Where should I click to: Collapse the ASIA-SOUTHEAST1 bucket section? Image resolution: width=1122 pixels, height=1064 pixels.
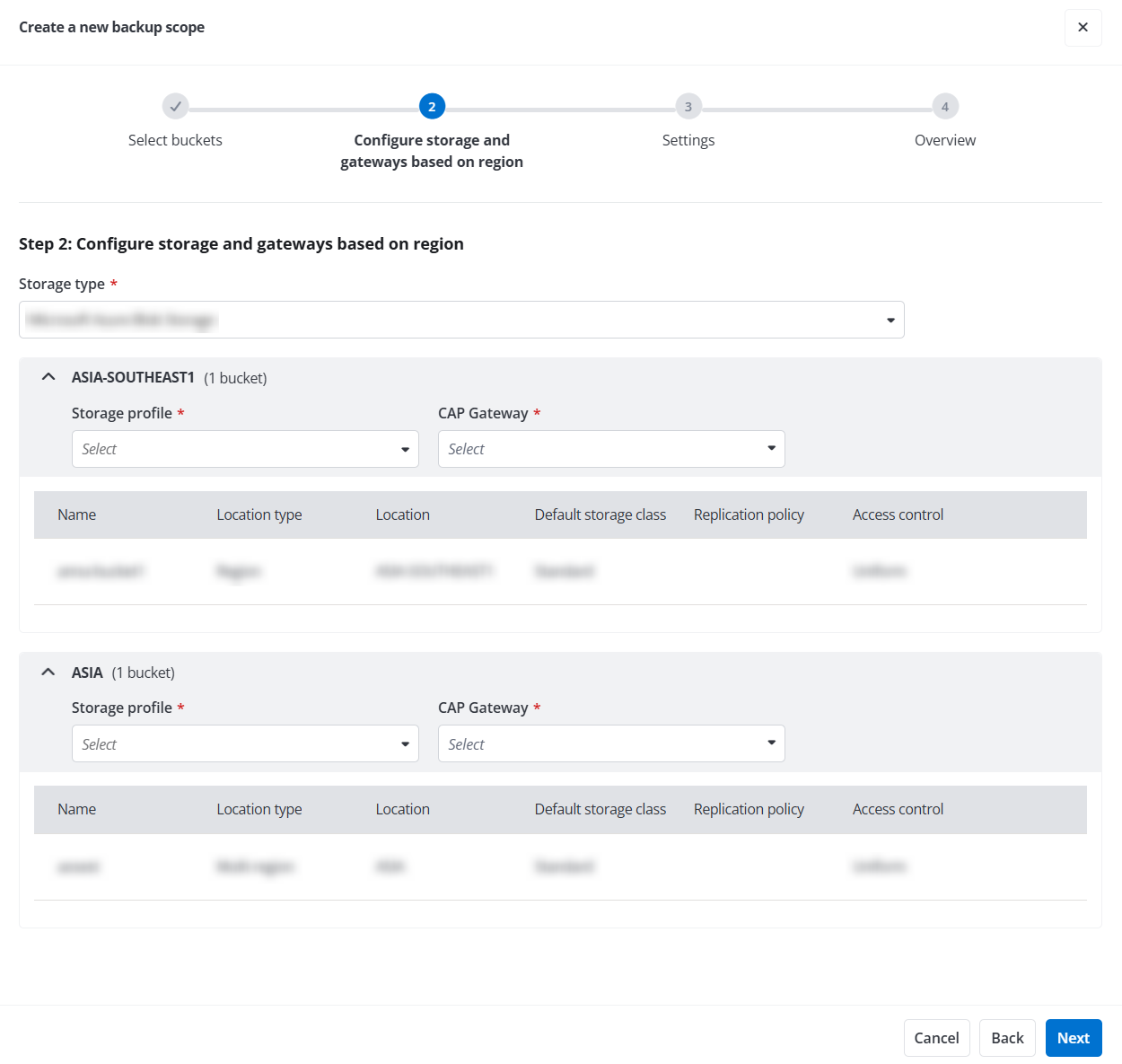(48, 376)
